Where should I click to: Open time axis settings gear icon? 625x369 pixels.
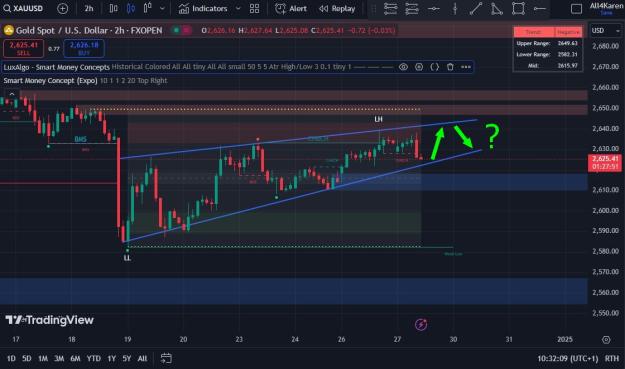[606, 340]
